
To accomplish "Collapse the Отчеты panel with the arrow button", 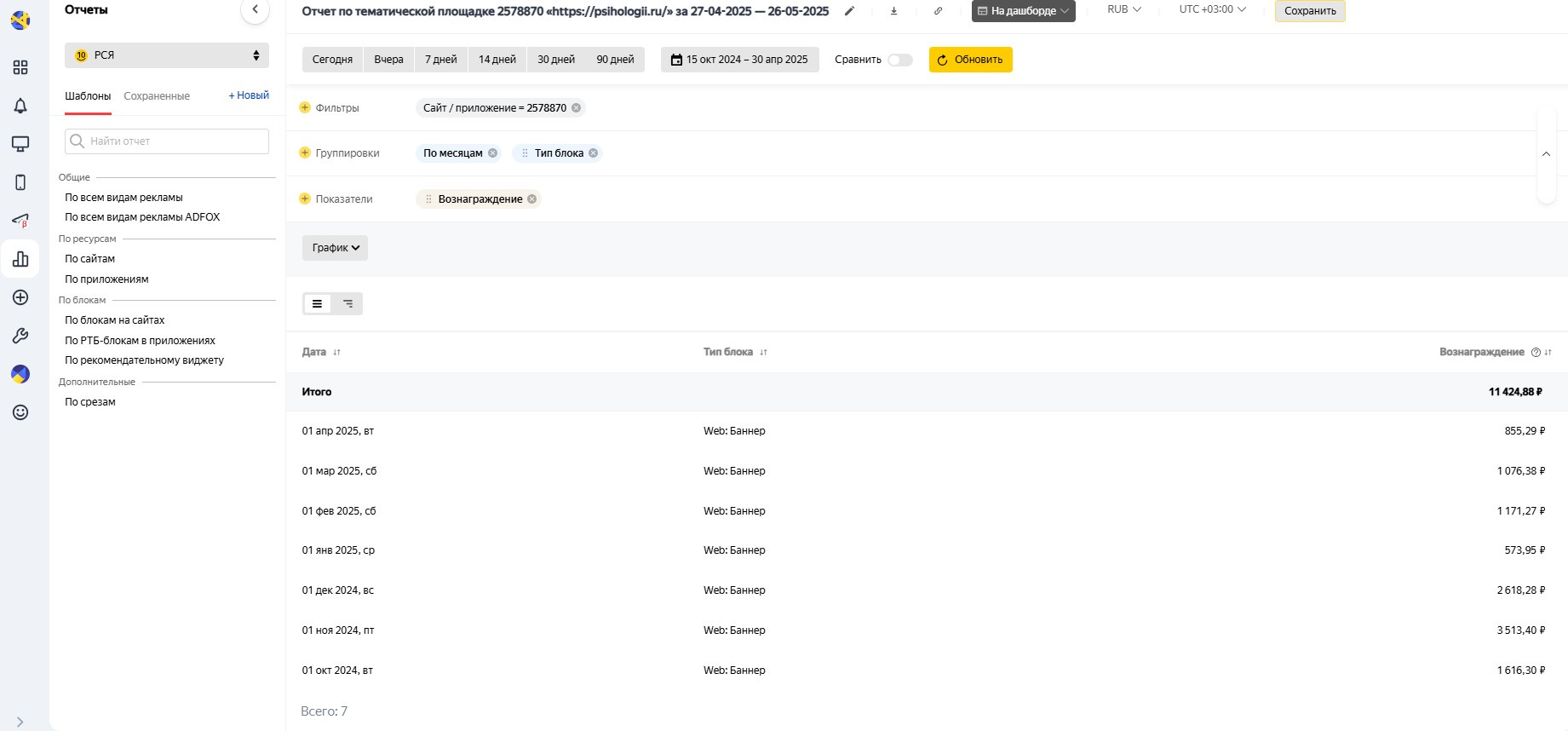I will click(255, 10).
